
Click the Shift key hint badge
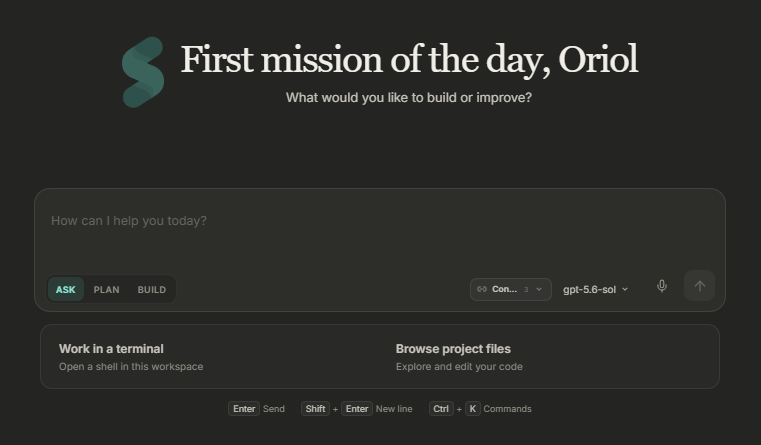(x=315, y=409)
